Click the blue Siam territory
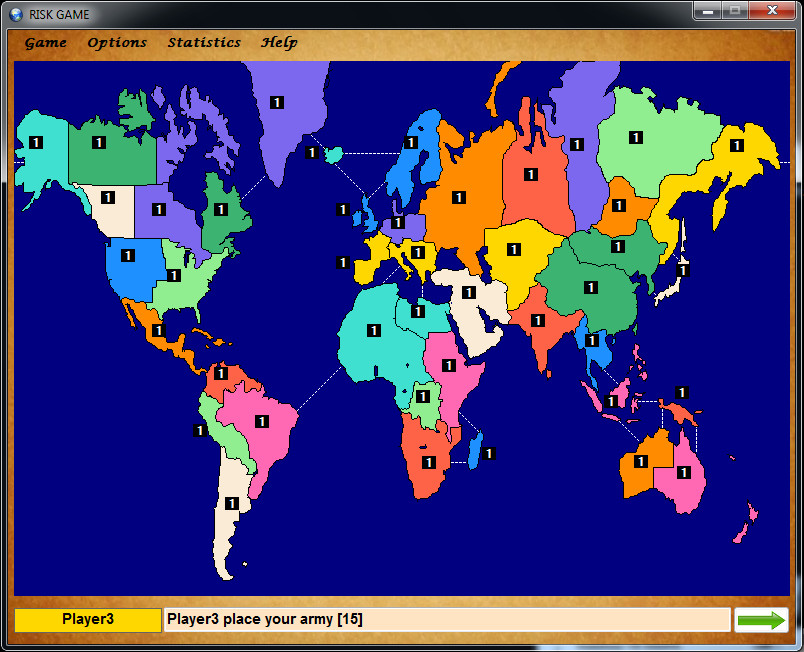The height and width of the screenshot is (652, 804). pyautogui.click(x=592, y=340)
